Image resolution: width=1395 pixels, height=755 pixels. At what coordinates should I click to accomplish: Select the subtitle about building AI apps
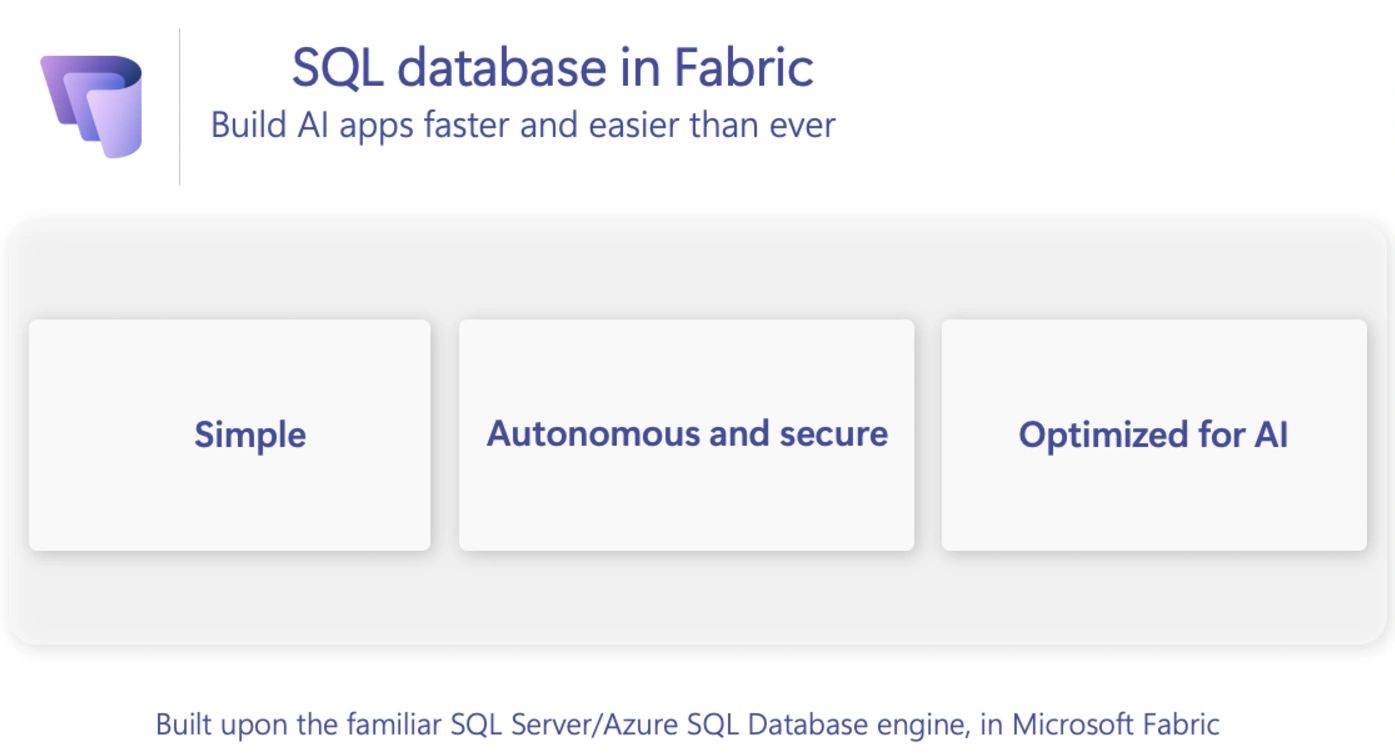523,125
